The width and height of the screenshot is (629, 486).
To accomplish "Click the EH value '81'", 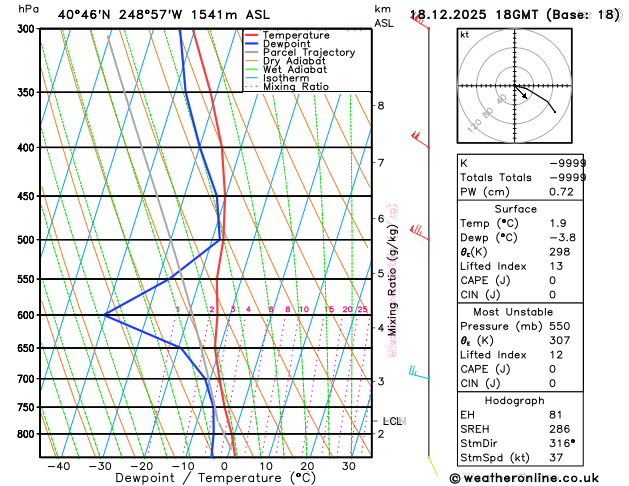I will click(x=556, y=415).
